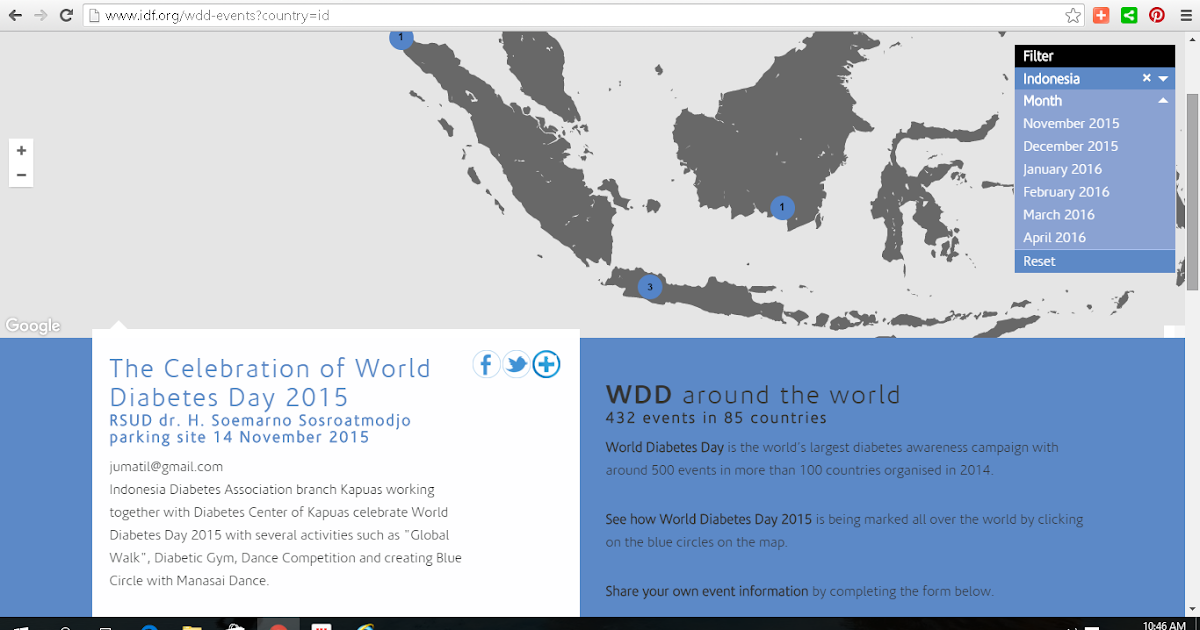This screenshot has height=630, width=1200.
Task: Click the blue plus share icon
Action: pyautogui.click(x=546, y=365)
